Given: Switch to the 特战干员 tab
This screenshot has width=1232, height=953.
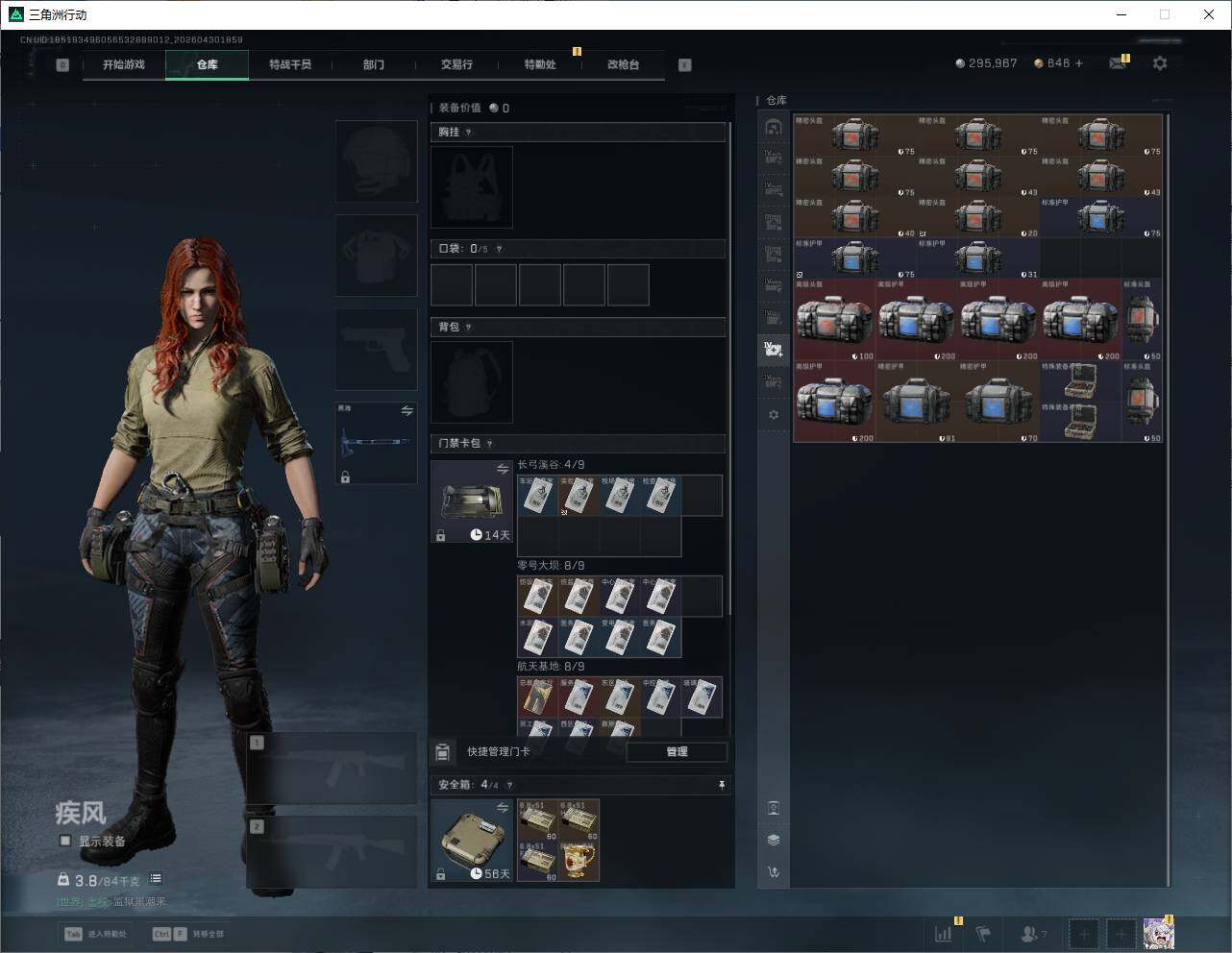Looking at the screenshot, I should 290,64.
